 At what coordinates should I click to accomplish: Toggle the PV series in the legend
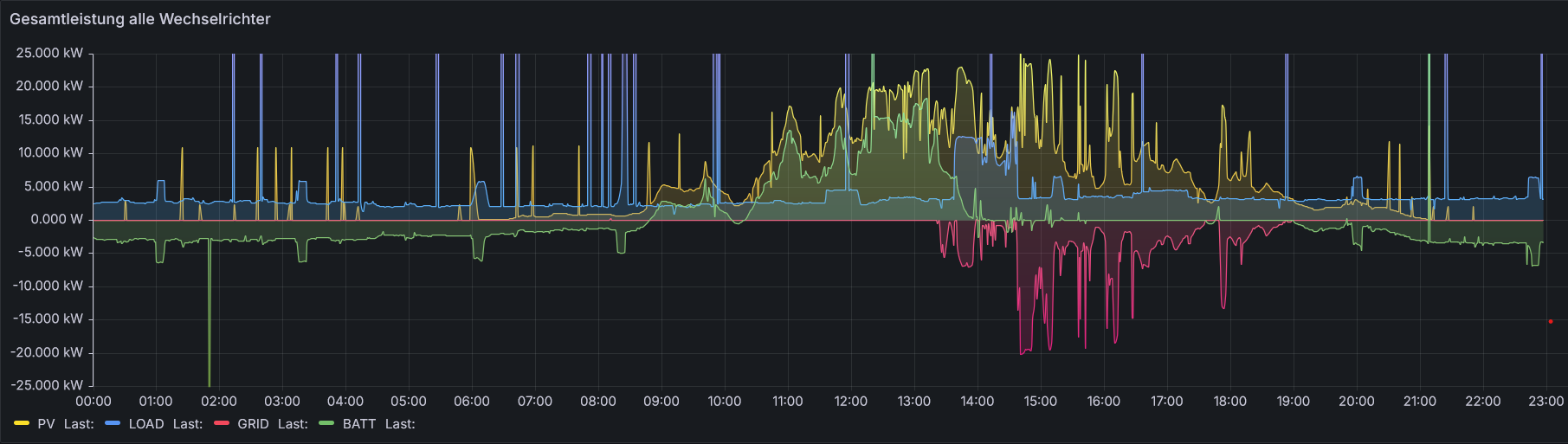click(x=46, y=424)
